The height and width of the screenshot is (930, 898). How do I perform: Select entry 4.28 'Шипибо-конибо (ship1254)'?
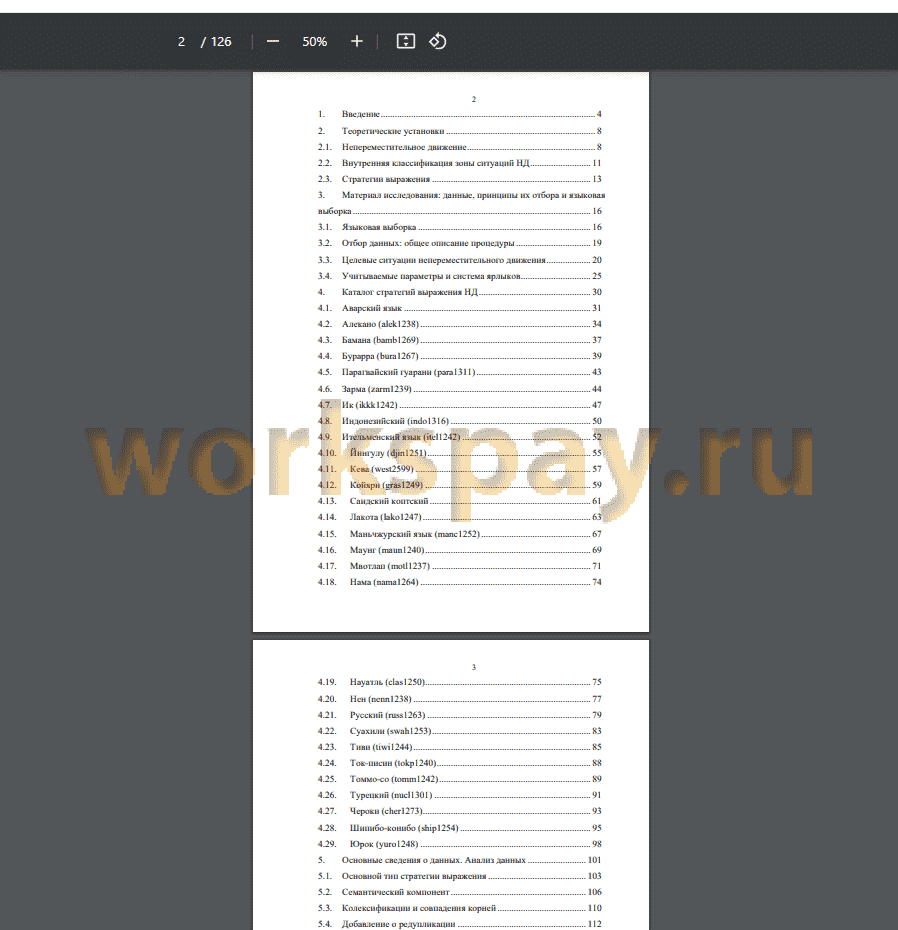point(460,828)
